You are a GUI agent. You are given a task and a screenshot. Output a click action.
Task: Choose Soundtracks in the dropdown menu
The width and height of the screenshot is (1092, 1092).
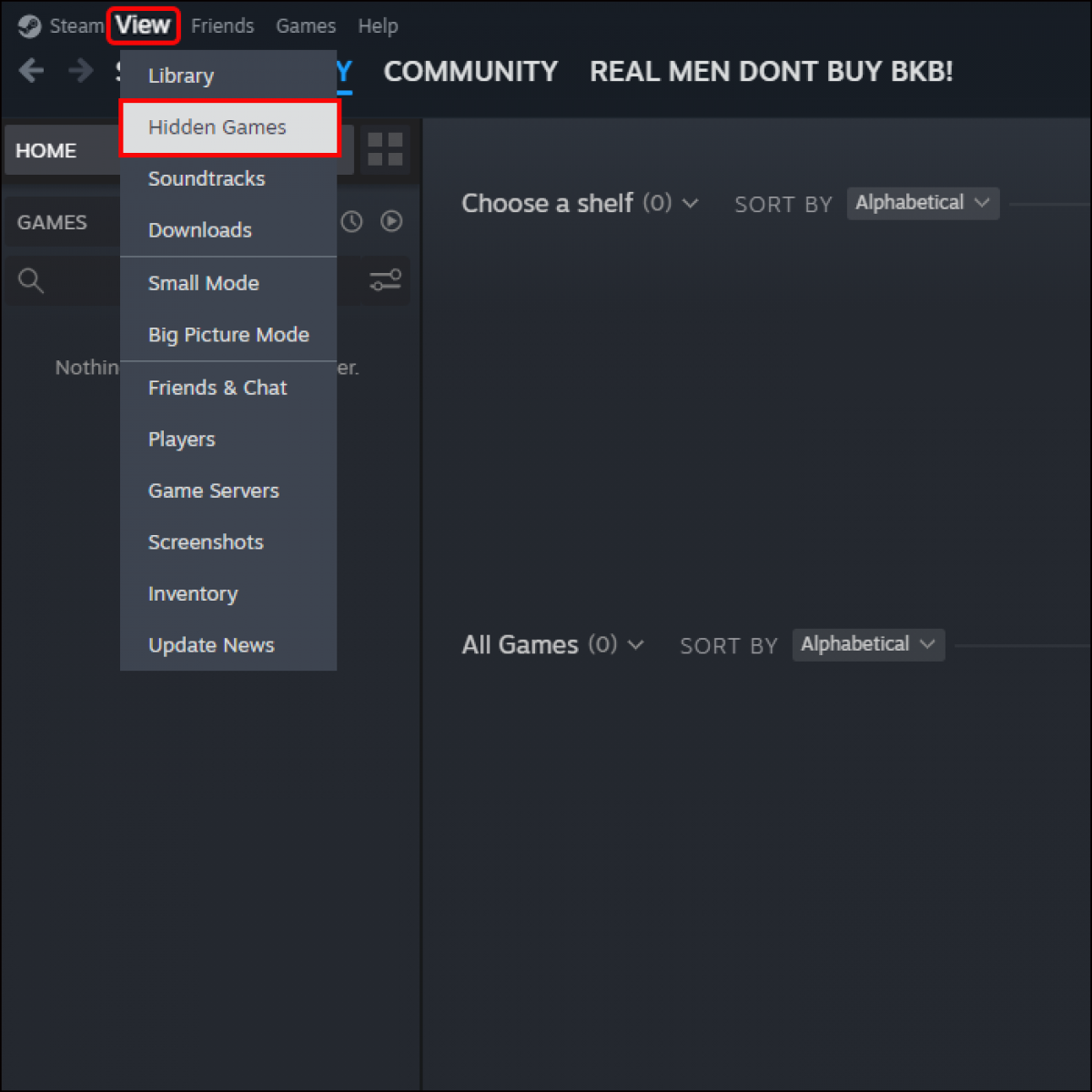pyautogui.click(x=228, y=178)
